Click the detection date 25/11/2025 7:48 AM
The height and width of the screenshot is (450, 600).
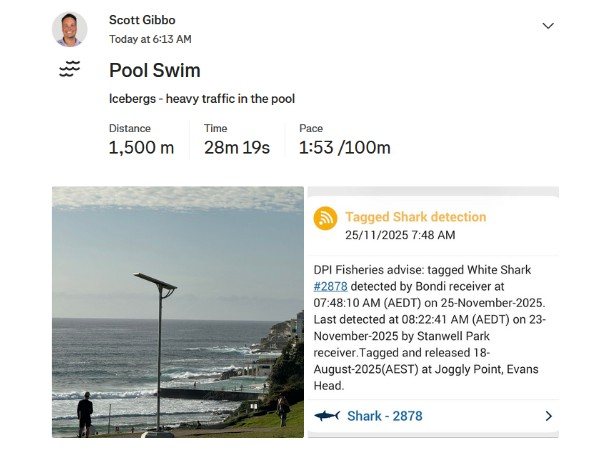point(400,235)
